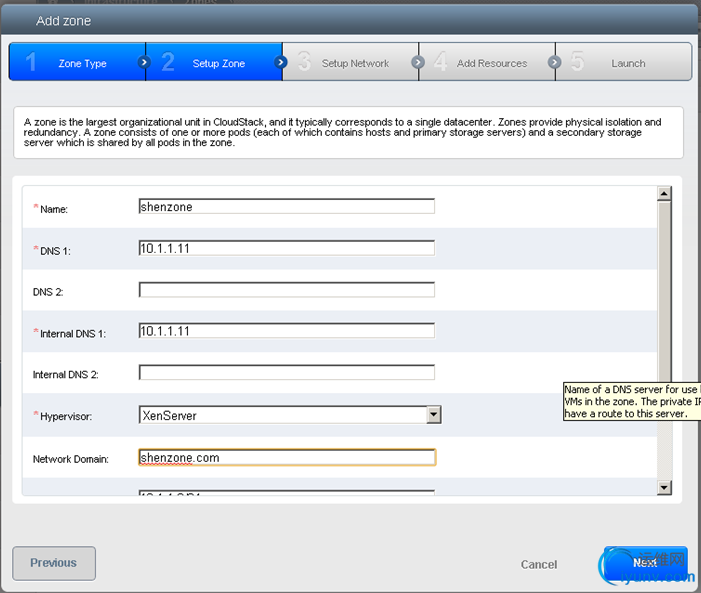Open the Add Resources step

click(487, 62)
